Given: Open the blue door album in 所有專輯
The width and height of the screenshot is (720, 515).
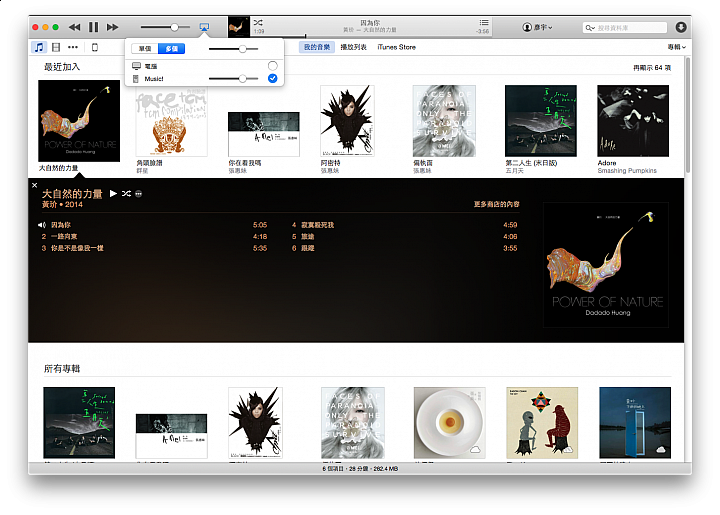Looking at the screenshot, I should 635,422.
